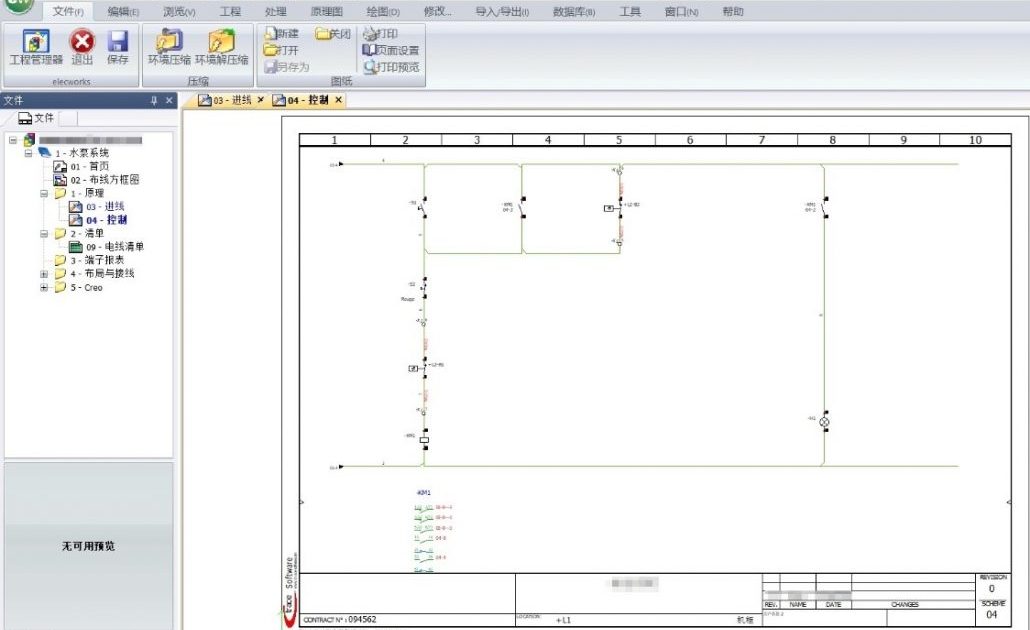Switch to the 03 - 进线 drawing tab
The height and width of the screenshot is (630, 1030).
pos(226,100)
